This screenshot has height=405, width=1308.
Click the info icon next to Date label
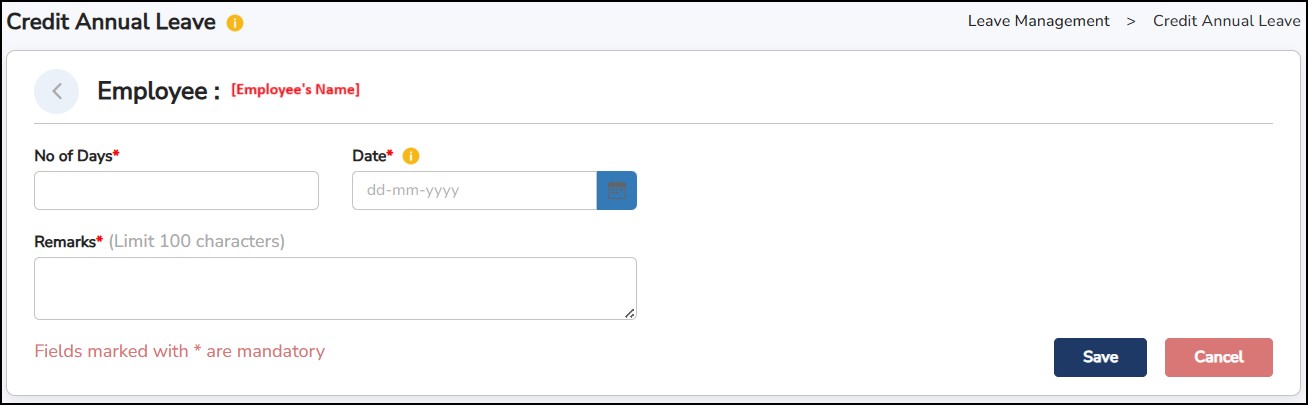tap(411, 156)
